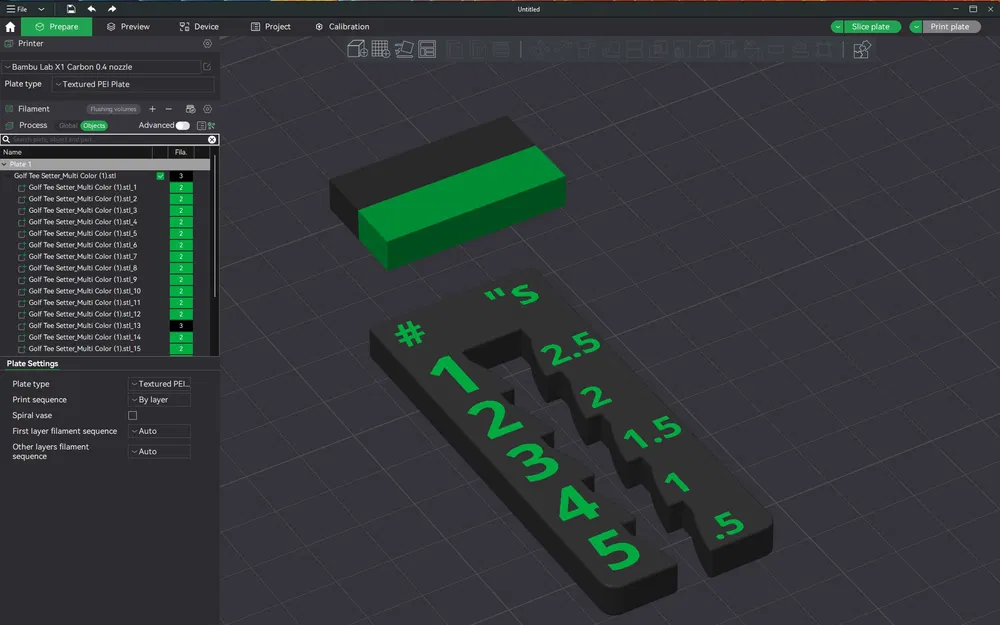This screenshot has width=1000, height=625.
Task: Click the Add model cube icon
Action: point(357,49)
